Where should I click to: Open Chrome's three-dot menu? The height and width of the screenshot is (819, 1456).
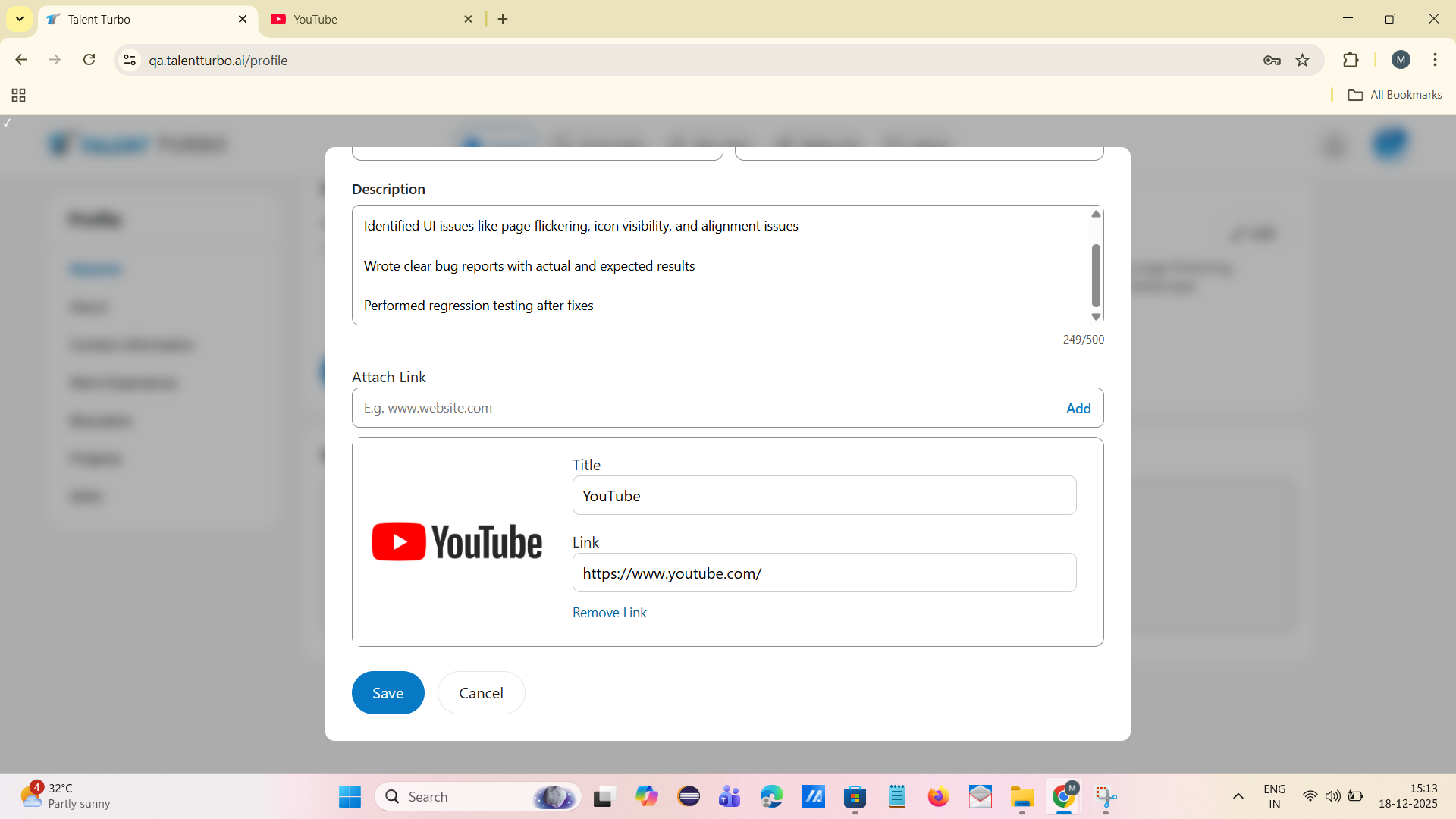(x=1435, y=60)
